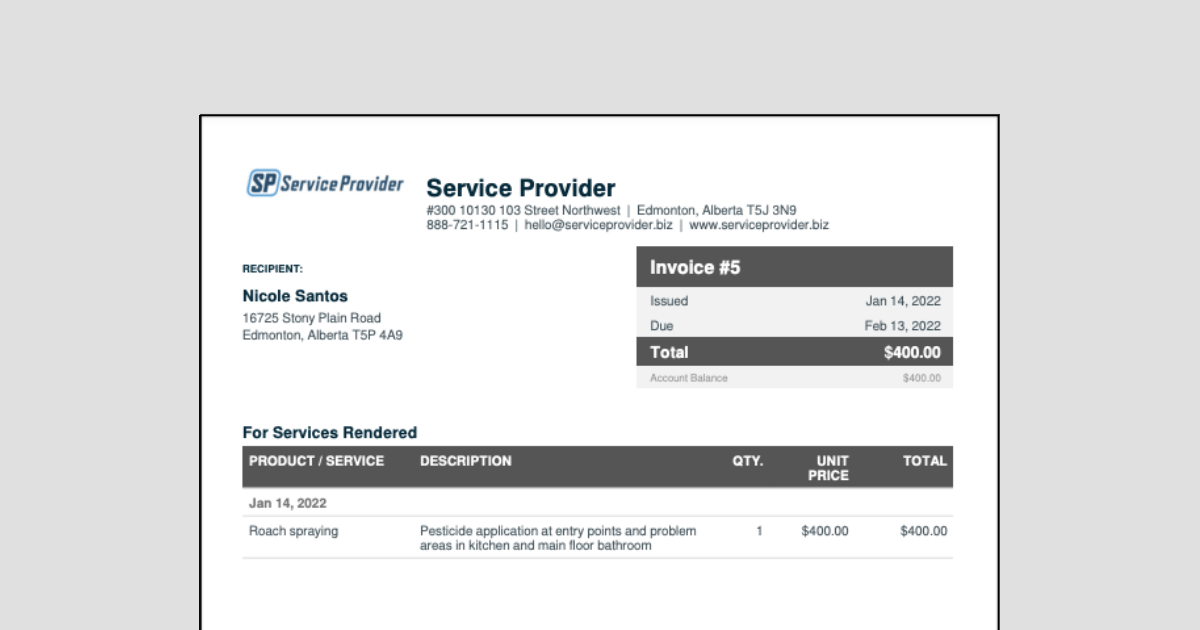Click 'Edmonton, Alberta T5J 3N9' in header
Image resolution: width=1200 pixels, height=630 pixels.
coord(716,210)
